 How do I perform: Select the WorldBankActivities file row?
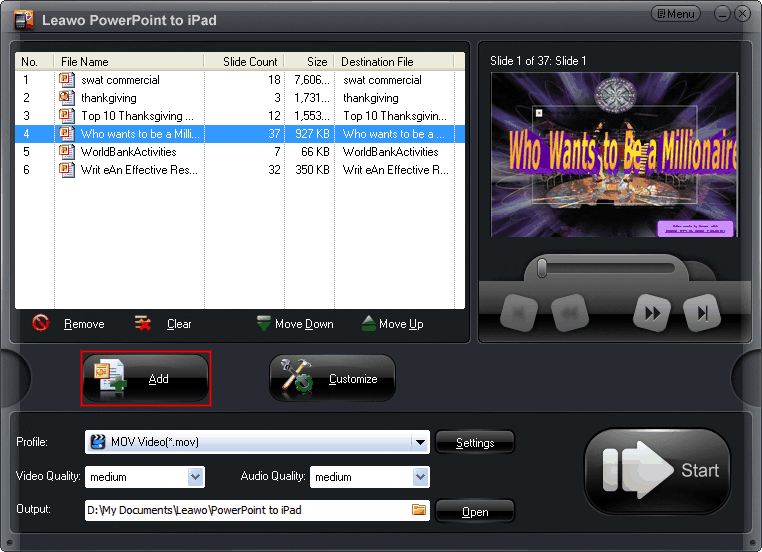click(x=128, y=152)
